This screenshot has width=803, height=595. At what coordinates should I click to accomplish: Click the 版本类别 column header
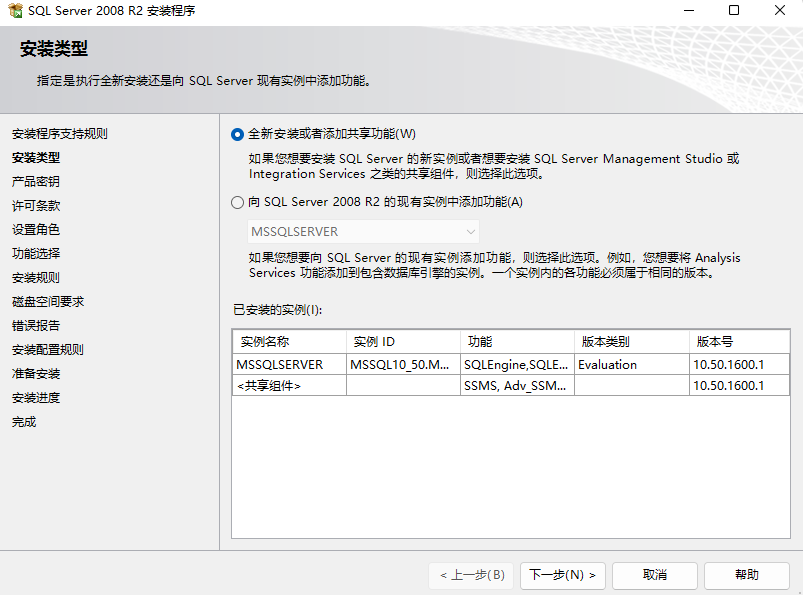(631, 342)
